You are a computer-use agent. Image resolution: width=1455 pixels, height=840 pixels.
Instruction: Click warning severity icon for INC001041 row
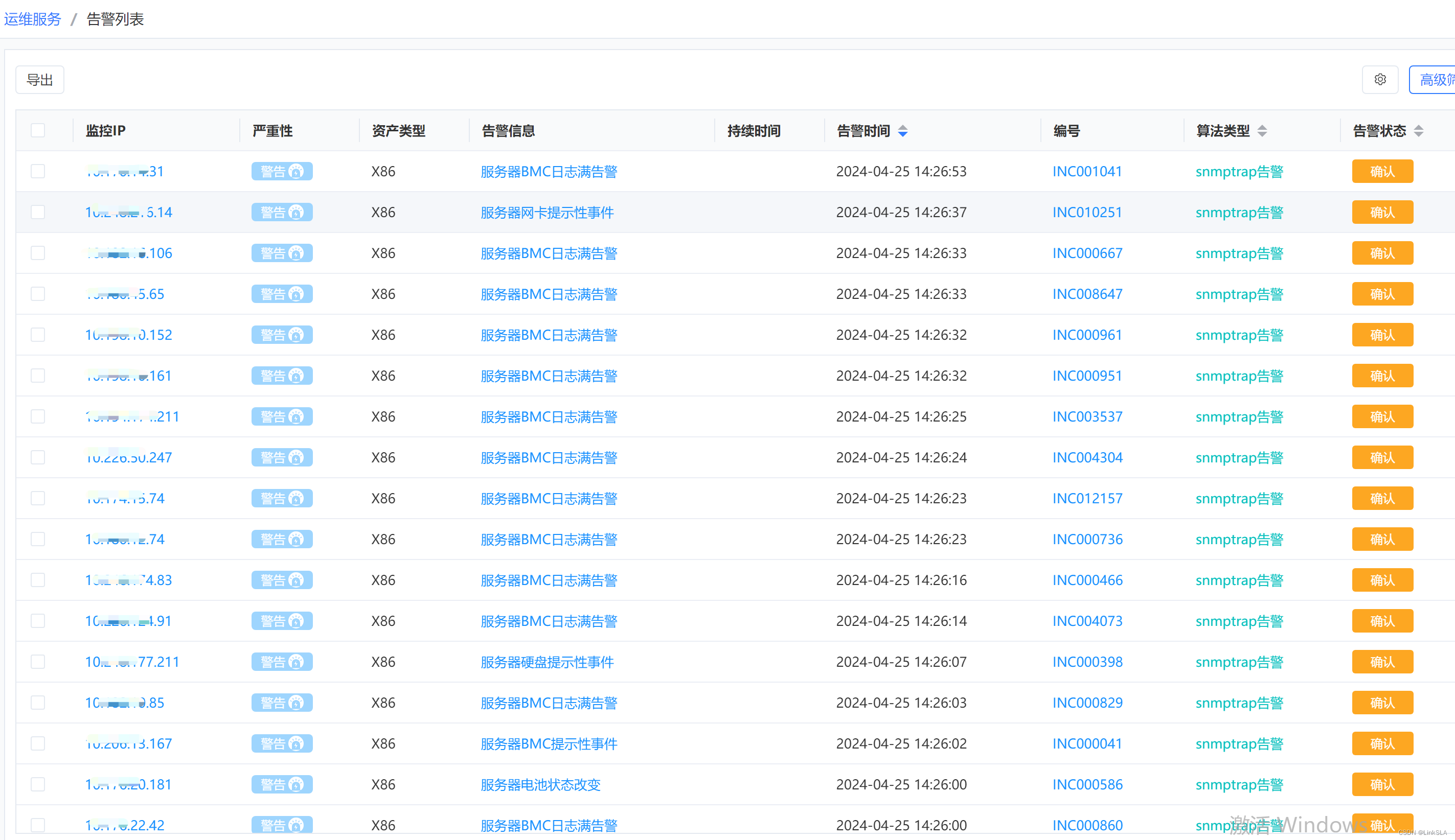pyautogui.click(x=296, y=171)
